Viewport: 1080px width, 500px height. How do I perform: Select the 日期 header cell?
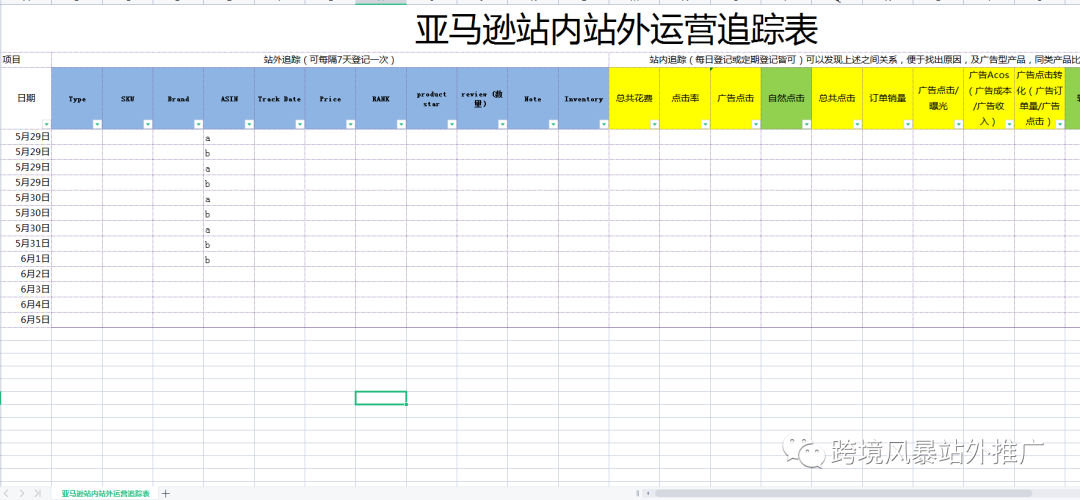tap(25, 98)
